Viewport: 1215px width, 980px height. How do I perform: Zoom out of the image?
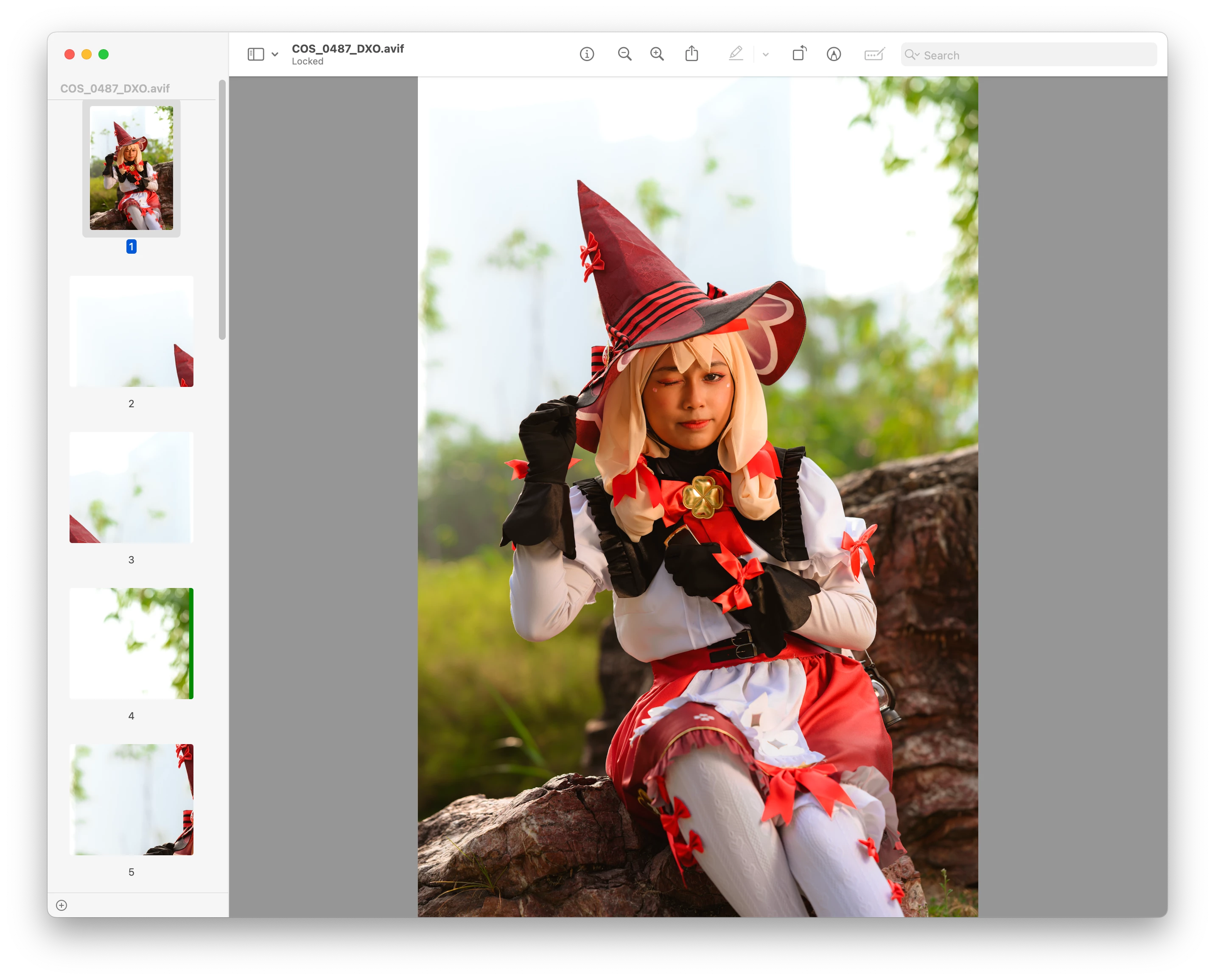(x=624, y=54)
